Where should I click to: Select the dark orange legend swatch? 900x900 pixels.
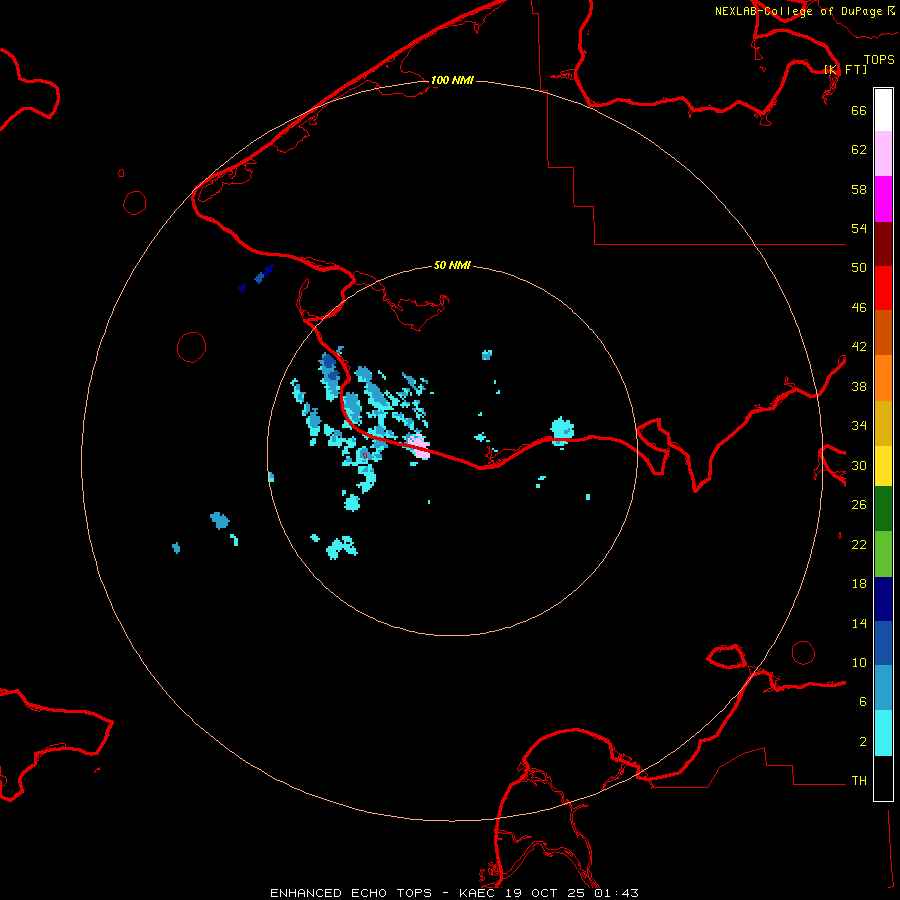pyautogui.click(x=883, y=332)
